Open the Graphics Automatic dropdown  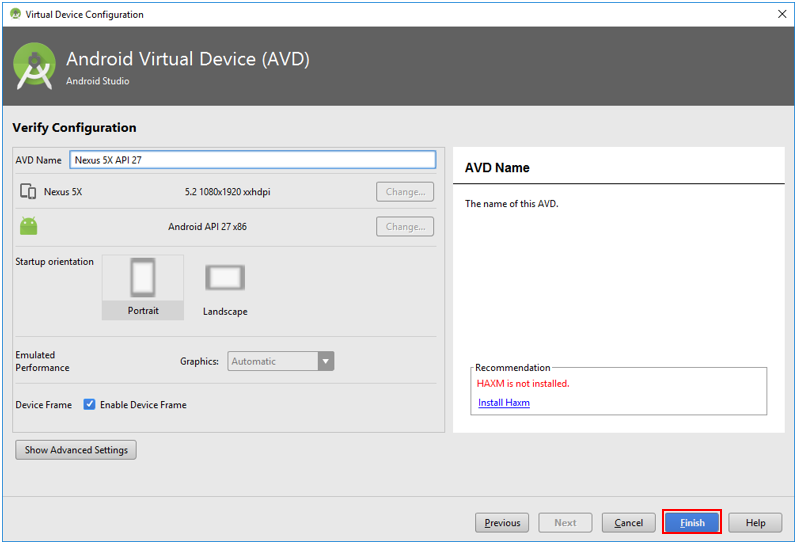point(280,361)
